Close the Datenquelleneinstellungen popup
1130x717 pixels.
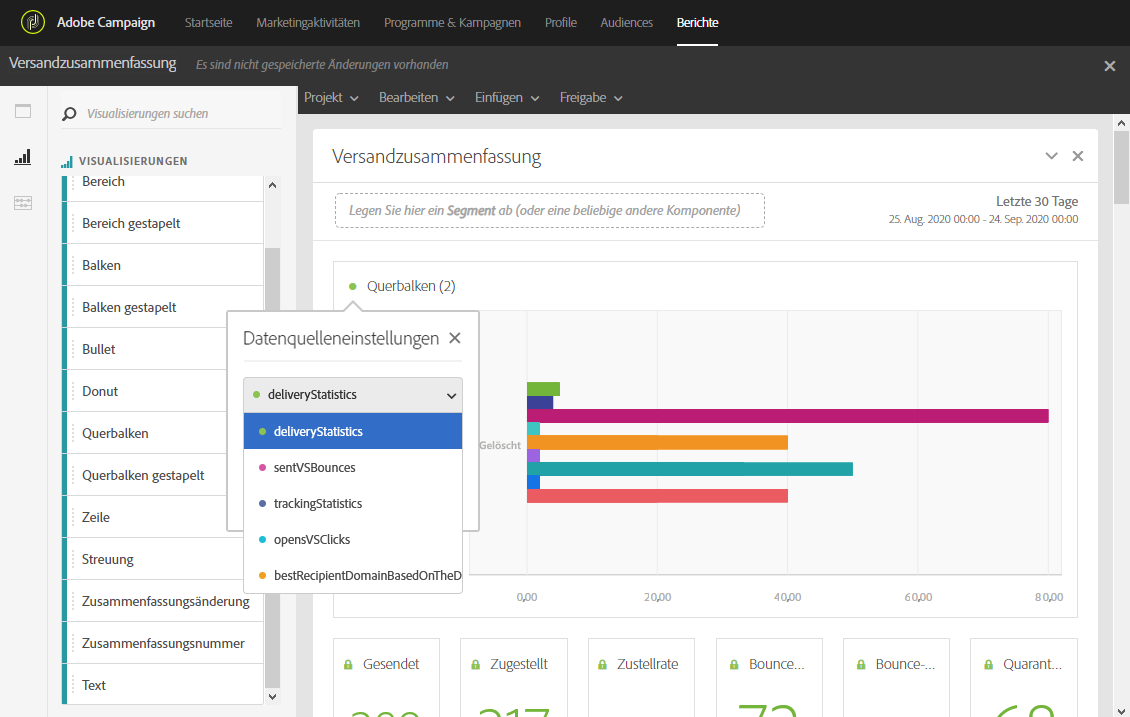pos(455,338)
